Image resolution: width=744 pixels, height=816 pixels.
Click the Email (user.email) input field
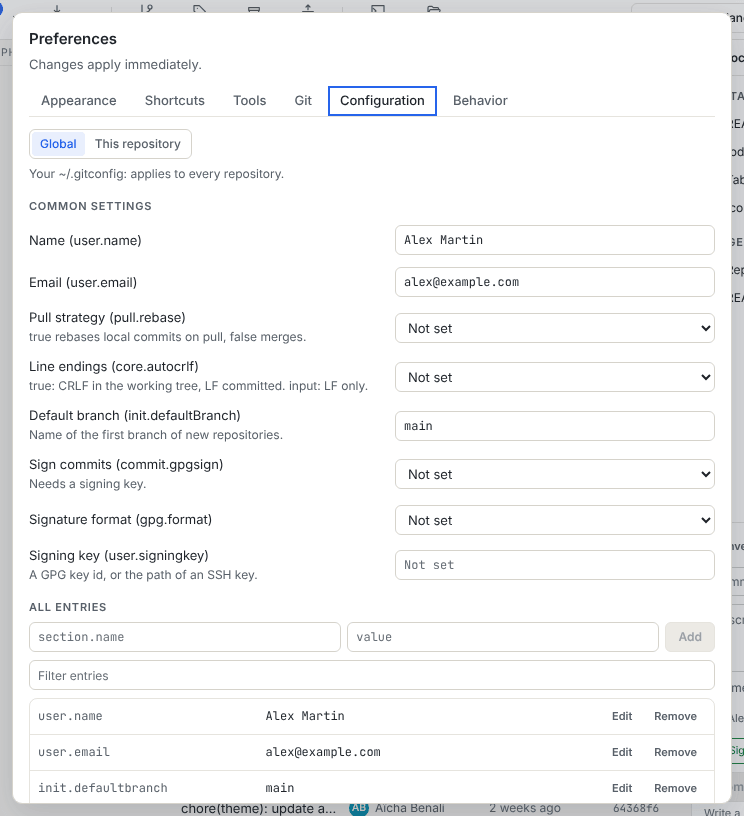[555, 282]
